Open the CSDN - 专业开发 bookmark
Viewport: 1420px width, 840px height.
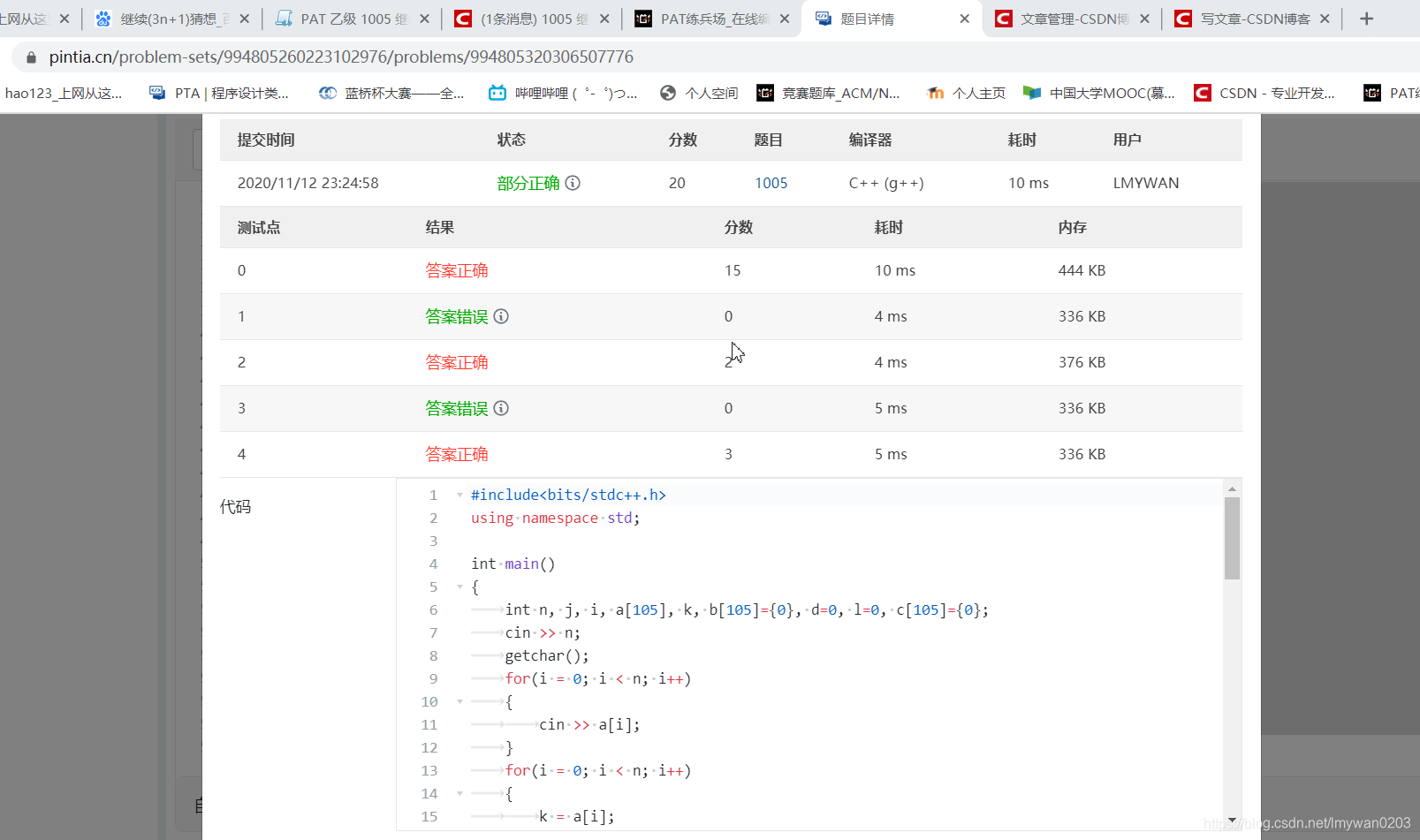tap(1264, 93)
